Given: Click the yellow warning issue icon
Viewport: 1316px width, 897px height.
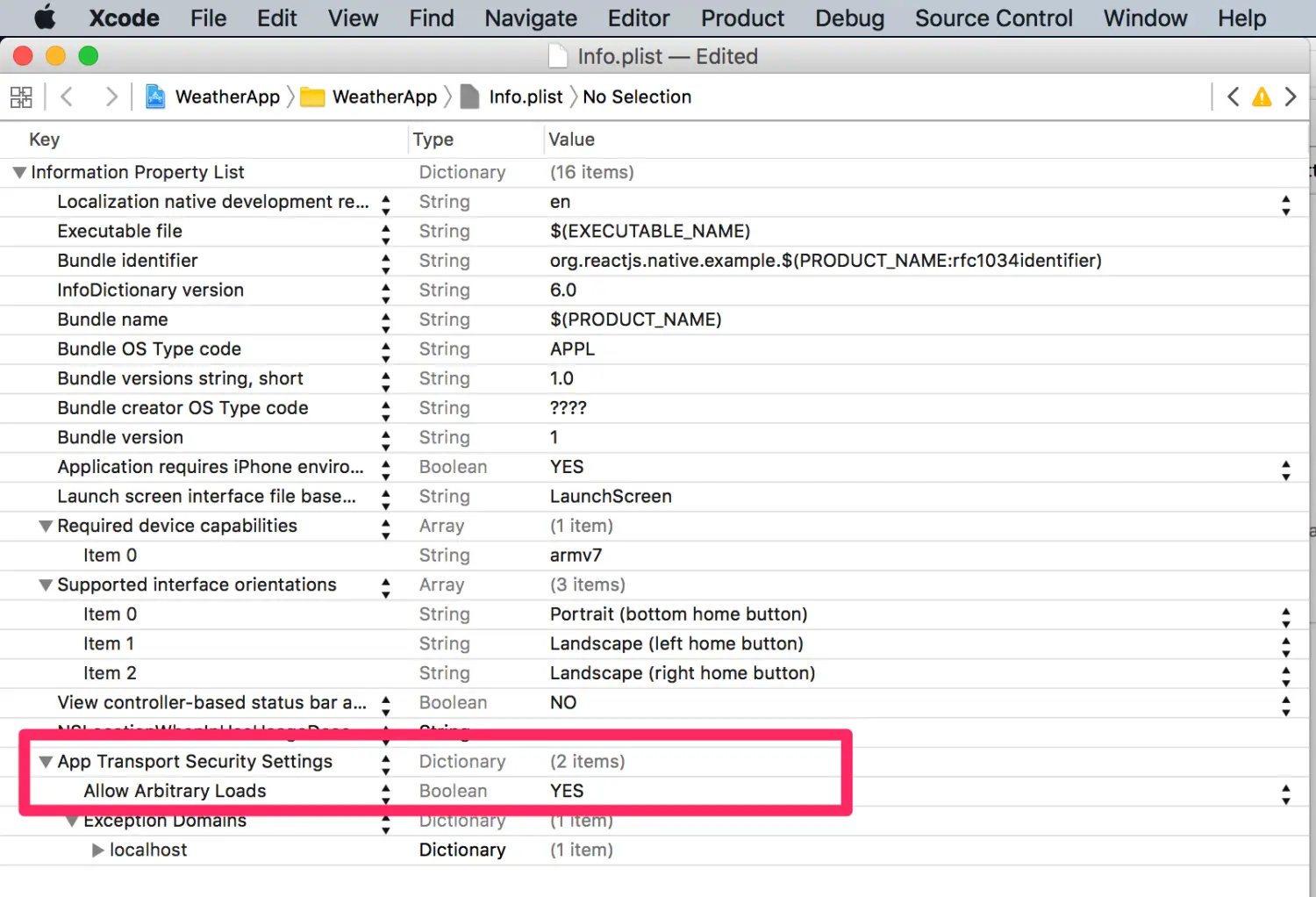Looking at the screenshot, I should click(1262, 97).
